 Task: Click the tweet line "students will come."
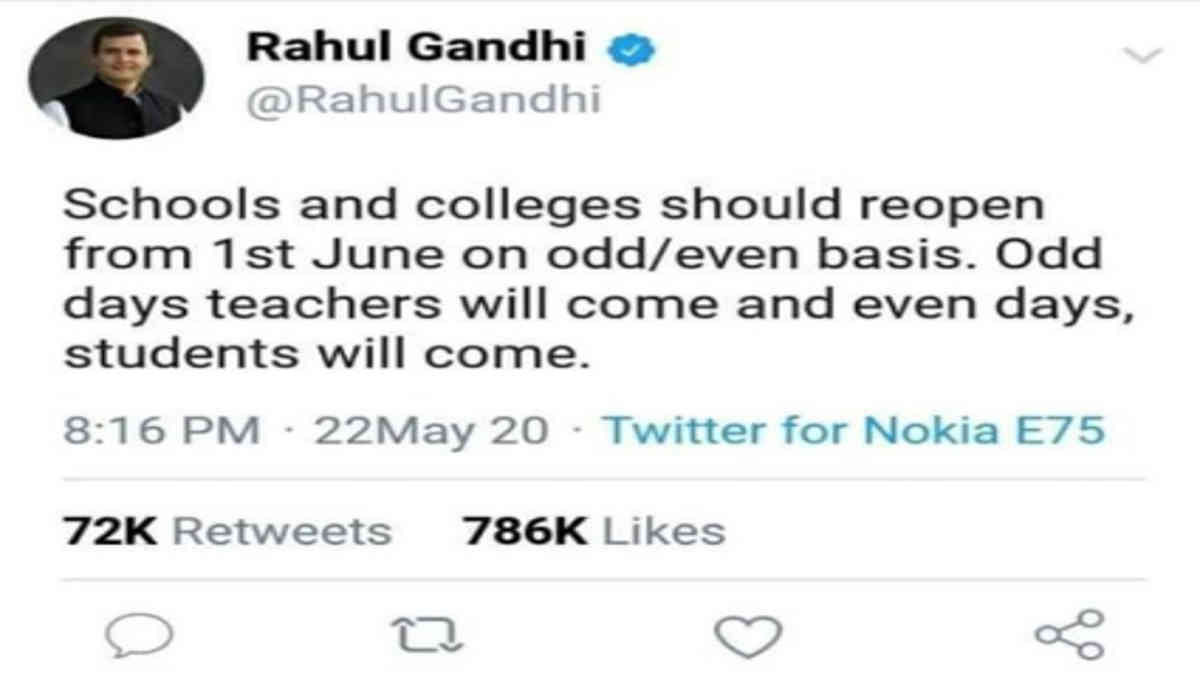point(322,355)
